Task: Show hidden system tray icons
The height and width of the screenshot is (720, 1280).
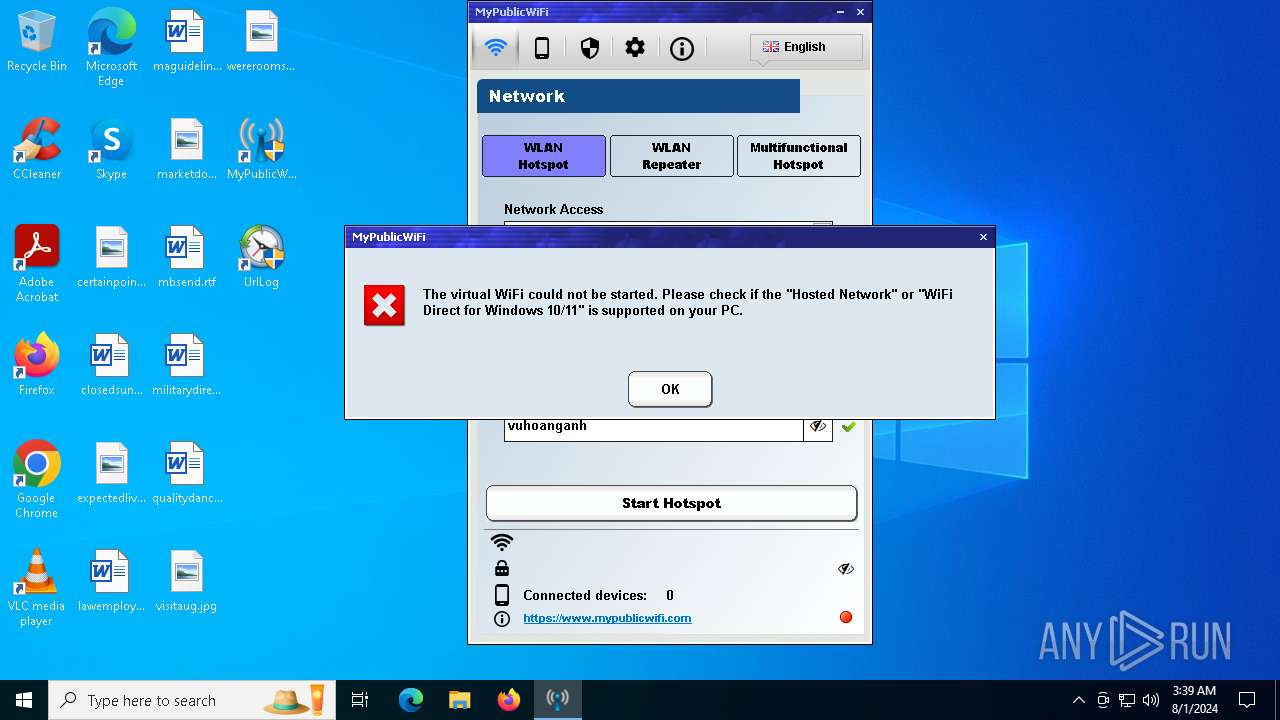Action: coord(1078,700)
